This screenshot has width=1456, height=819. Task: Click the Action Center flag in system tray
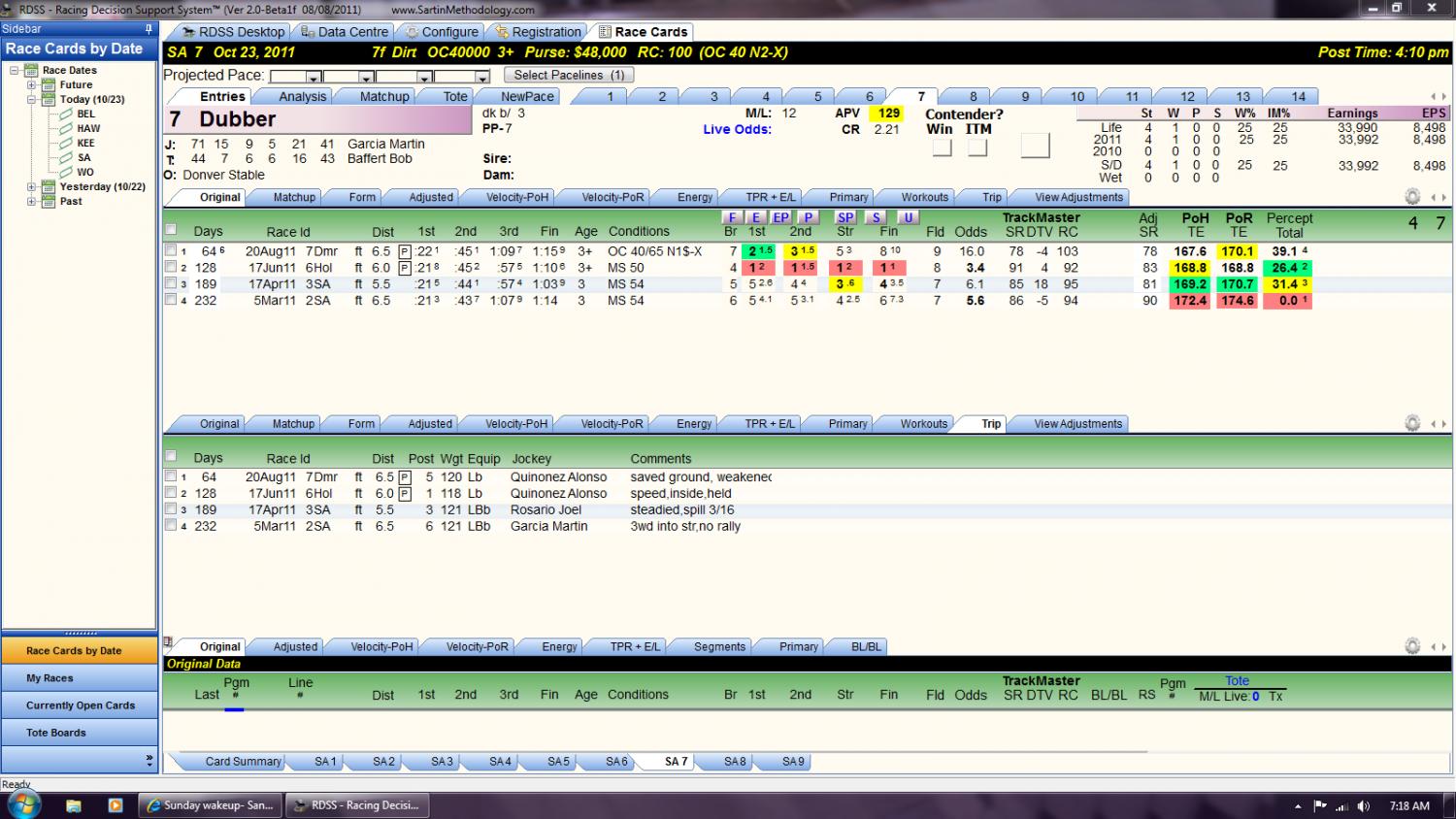[1320, 805]
